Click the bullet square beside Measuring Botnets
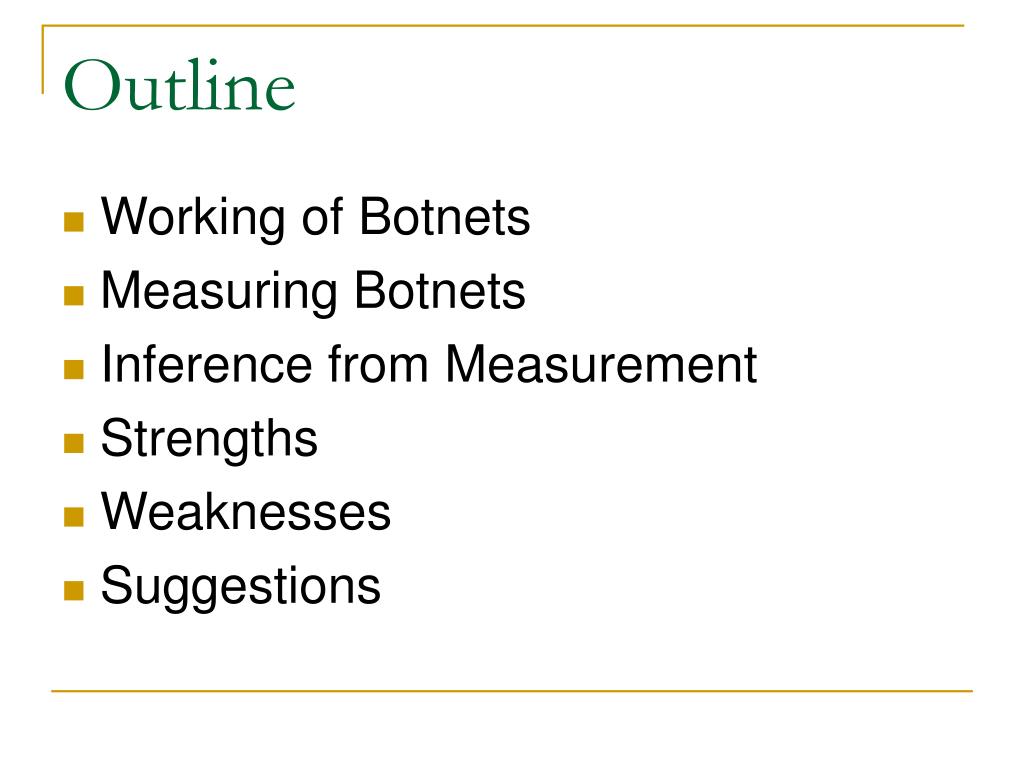 click(x=74, y=296)
